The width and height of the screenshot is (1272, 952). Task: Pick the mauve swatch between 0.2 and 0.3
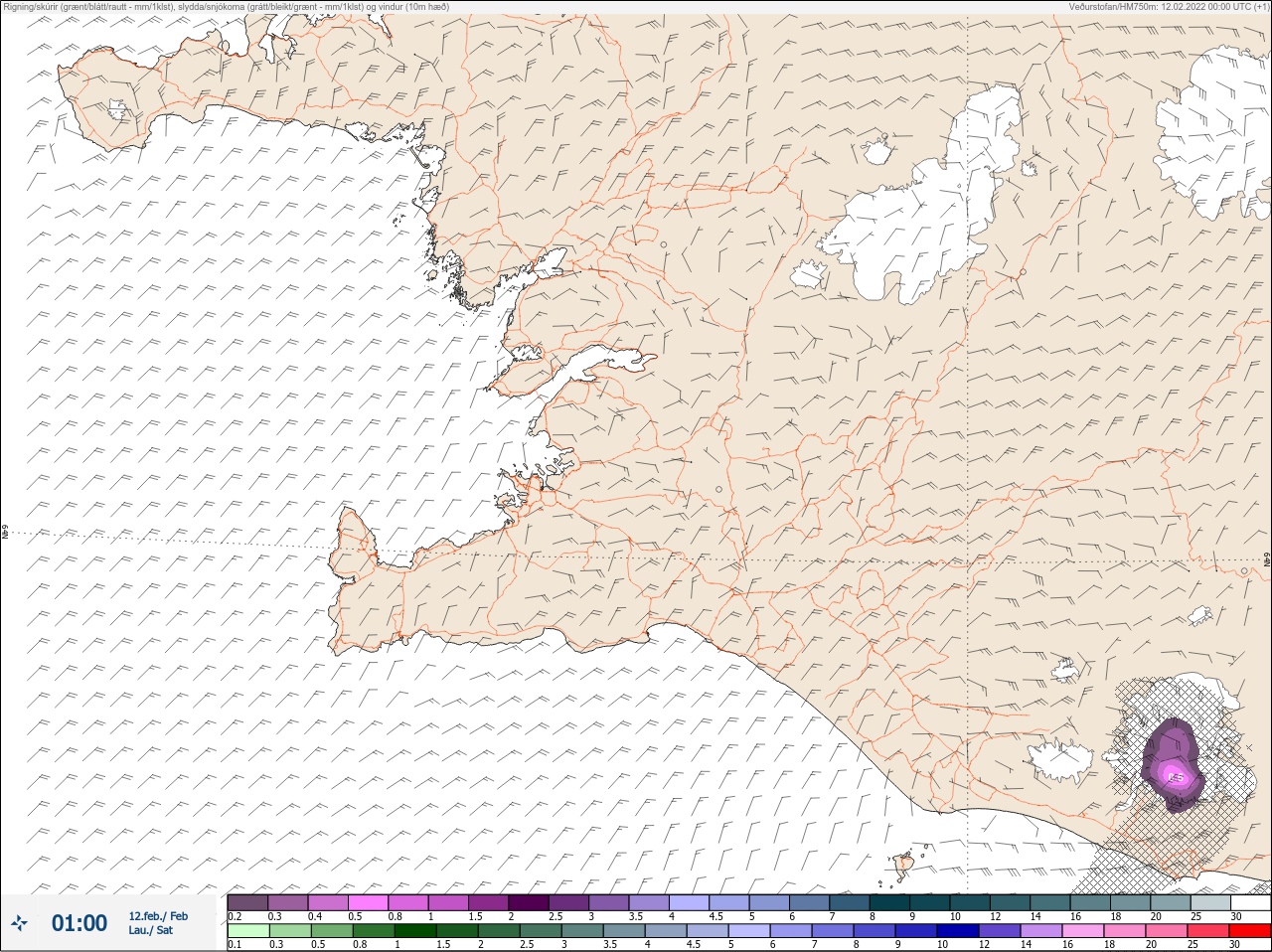tap(247, 902)
